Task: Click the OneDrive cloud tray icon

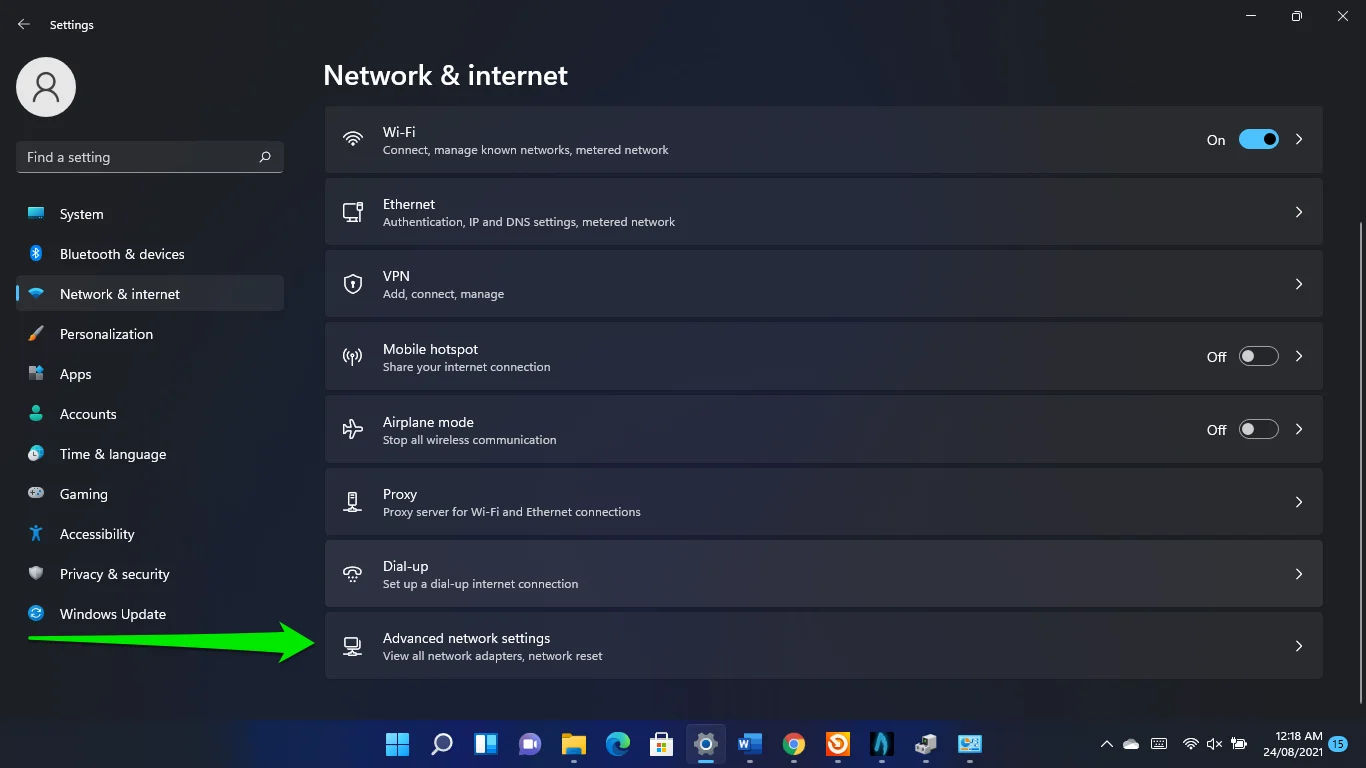Action: tap(1131, 744)
